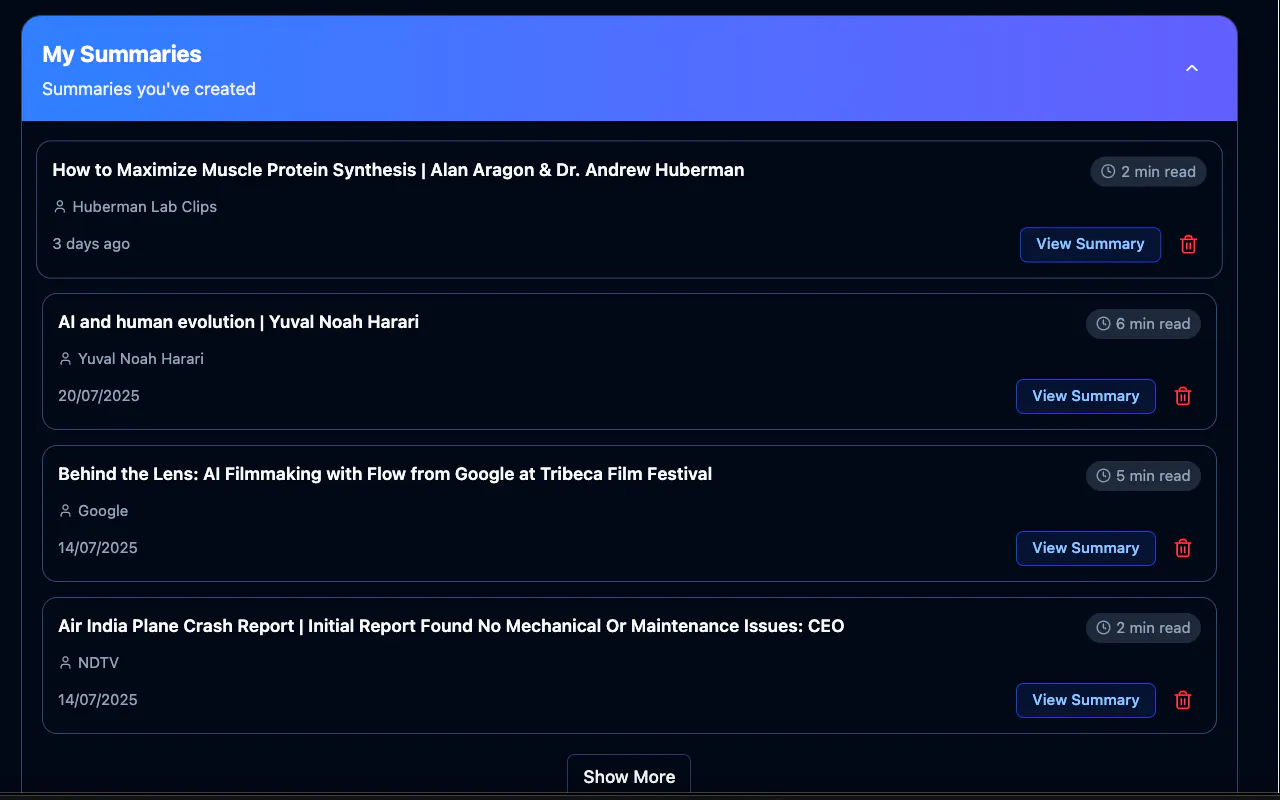Image resolution: width=1280 pixels, height=800 pixels.
Task: Delete the Air India Plane Crash summary
Action: point(1183,700)
